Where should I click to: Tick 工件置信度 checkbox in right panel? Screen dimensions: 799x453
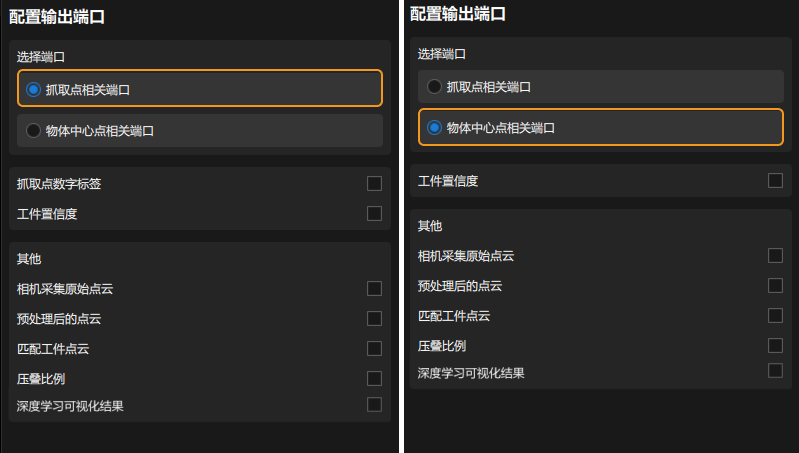coord(775,180)
